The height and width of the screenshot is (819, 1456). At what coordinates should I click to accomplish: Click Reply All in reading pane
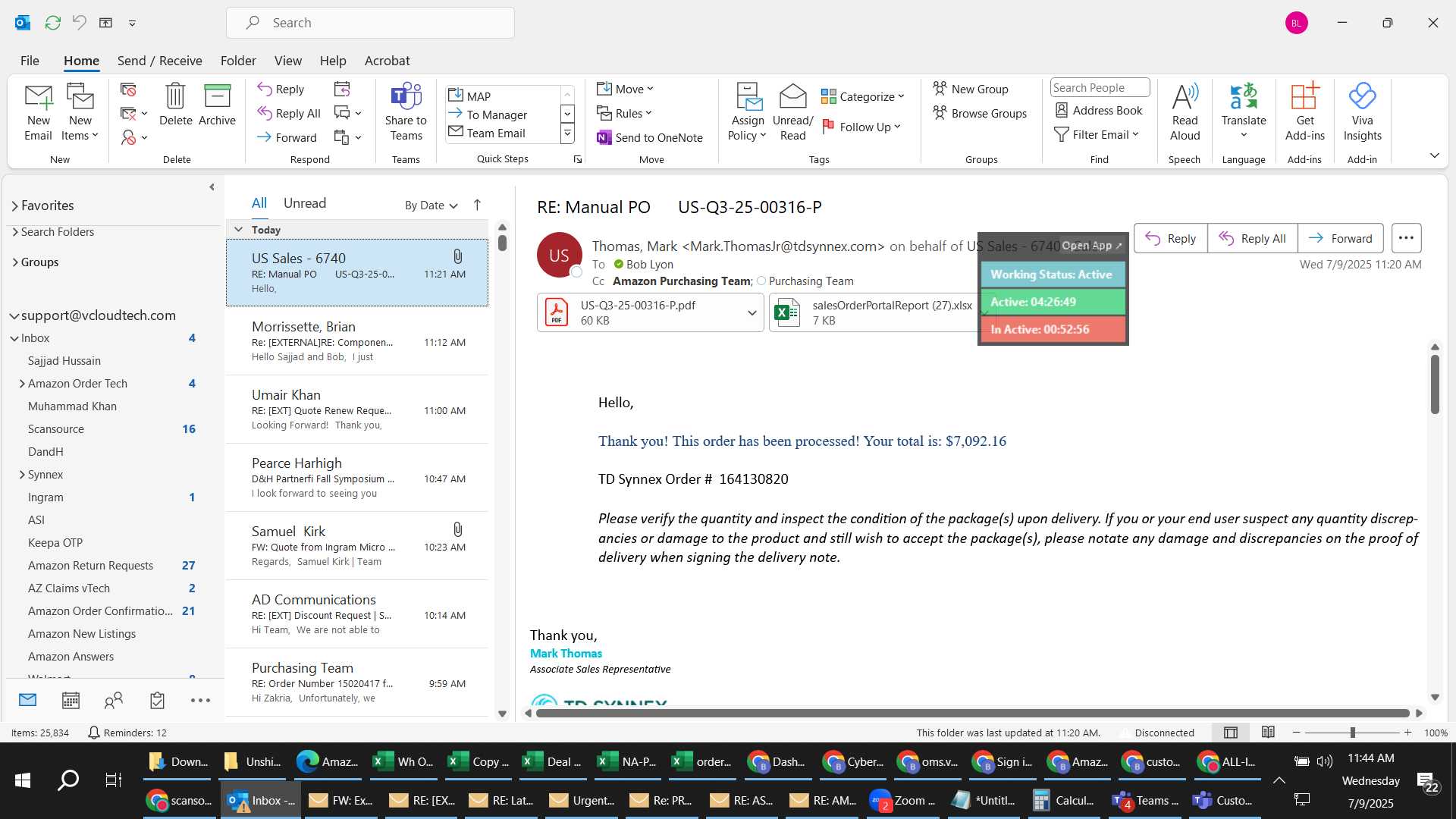[1252, 238]
